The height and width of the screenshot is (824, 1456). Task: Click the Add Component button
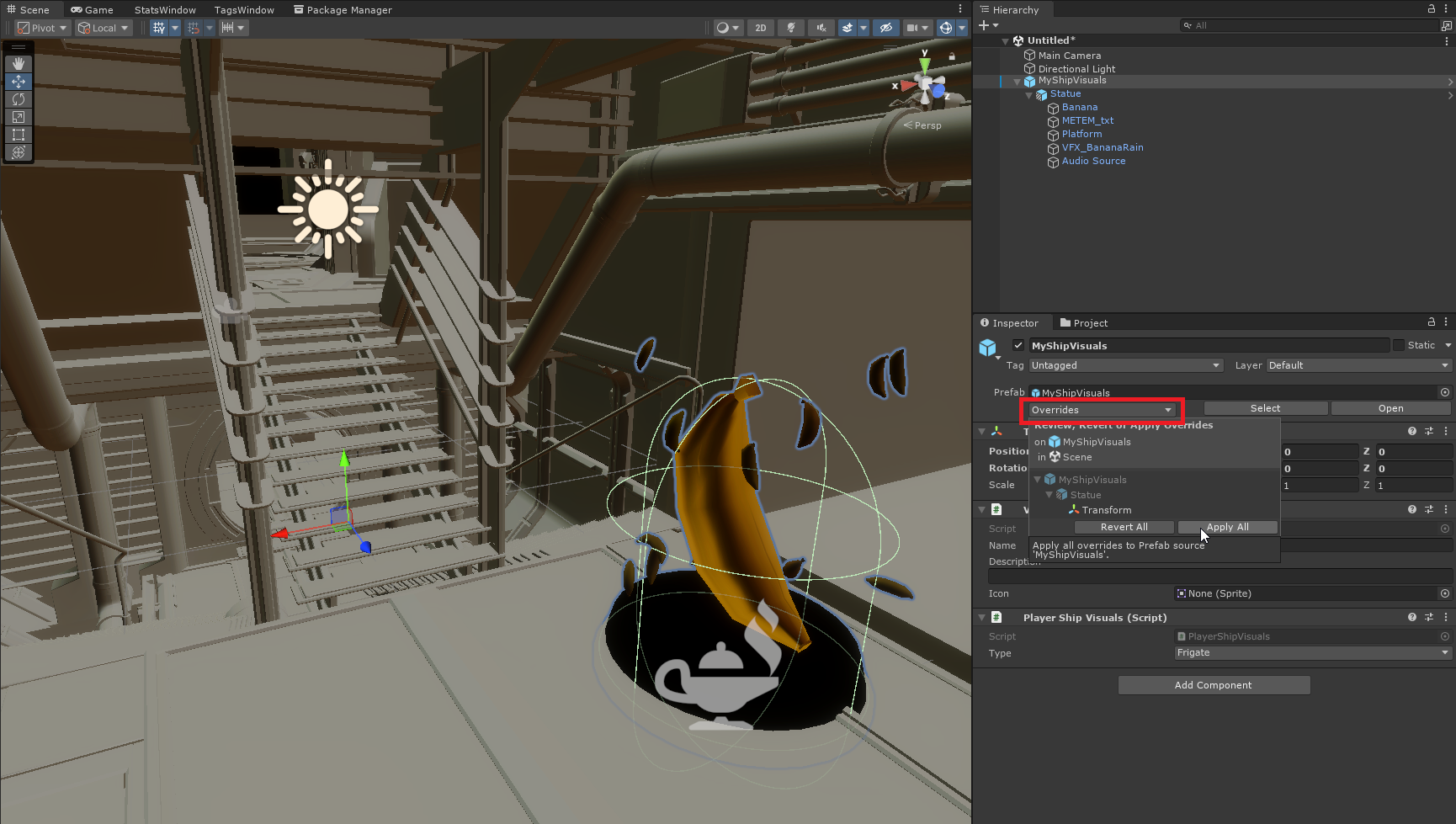(x=1213, y=685)
